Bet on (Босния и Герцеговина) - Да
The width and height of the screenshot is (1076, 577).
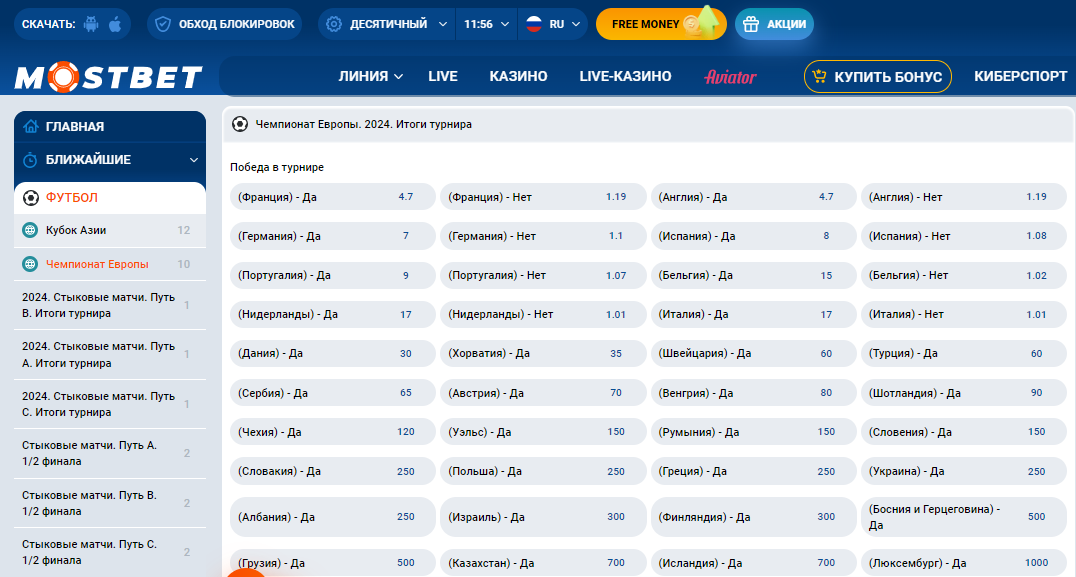pos(963,517)
